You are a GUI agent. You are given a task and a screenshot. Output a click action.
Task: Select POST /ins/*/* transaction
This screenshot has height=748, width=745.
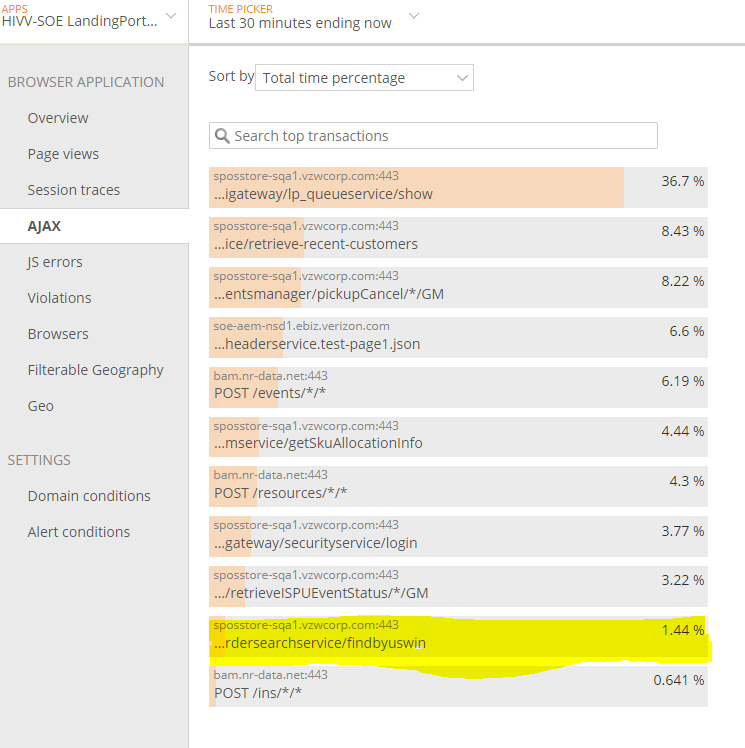point(458,686)
